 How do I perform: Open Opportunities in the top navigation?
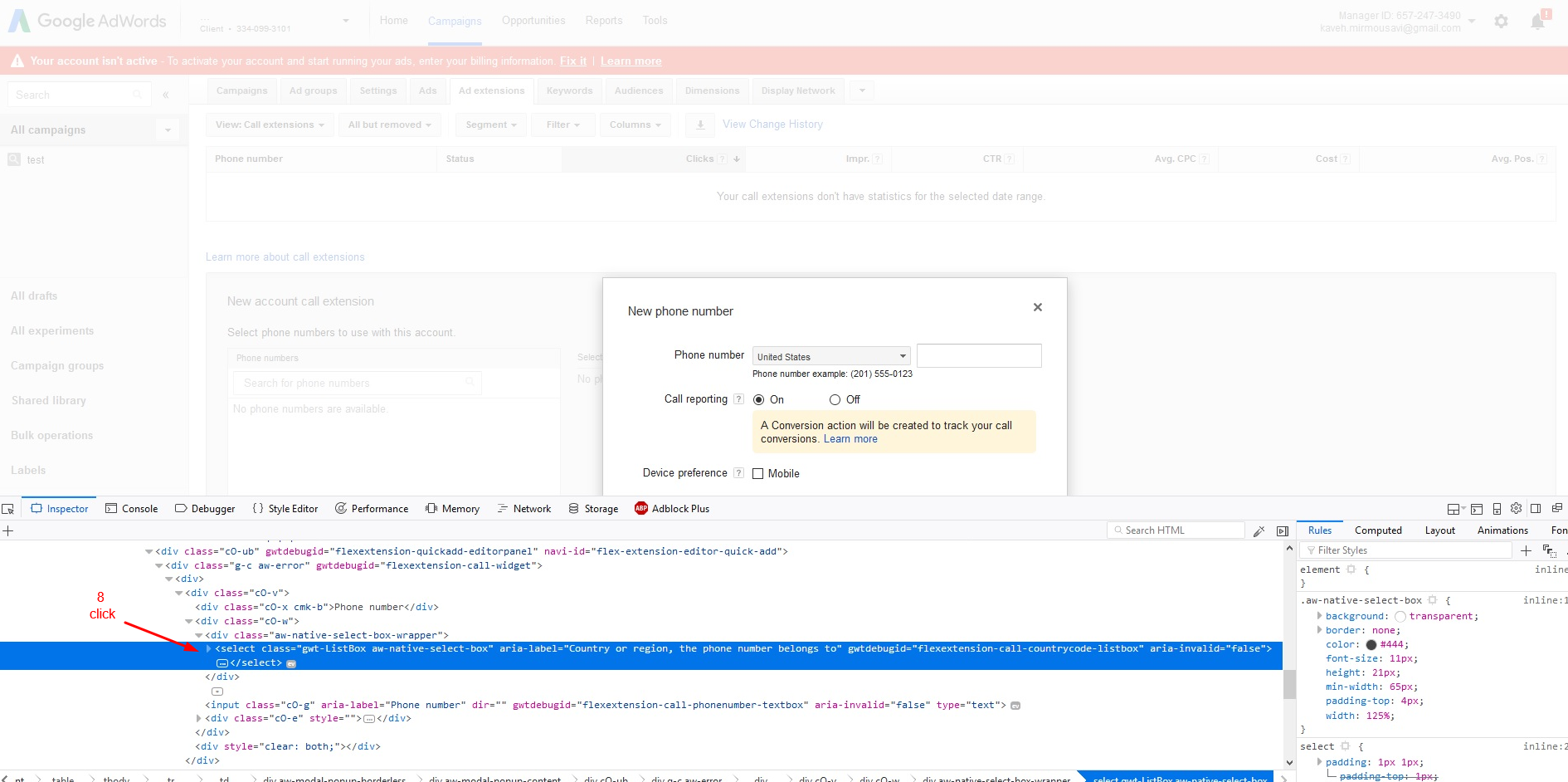[533, 21]
